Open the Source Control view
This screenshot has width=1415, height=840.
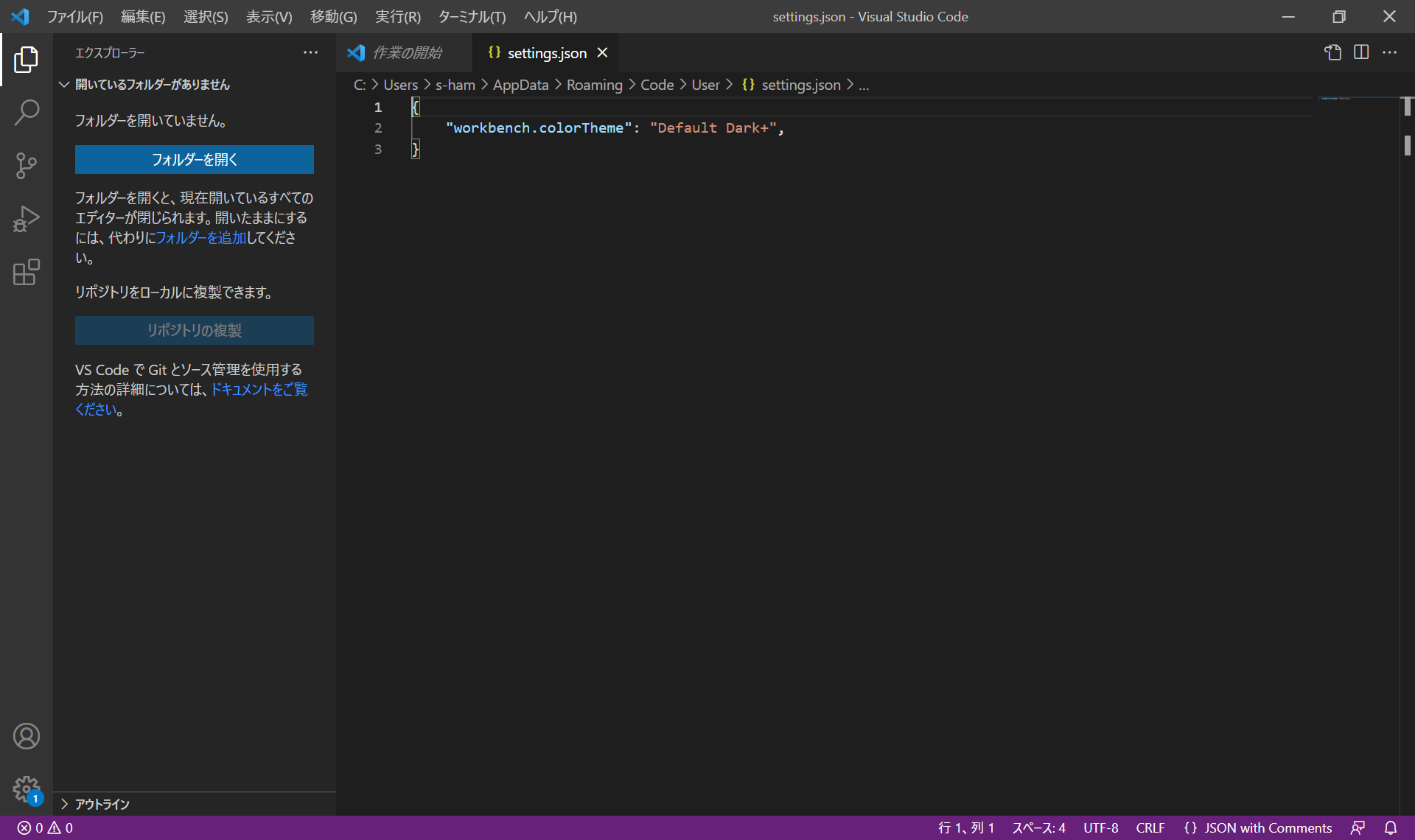(x=27, y=166)
